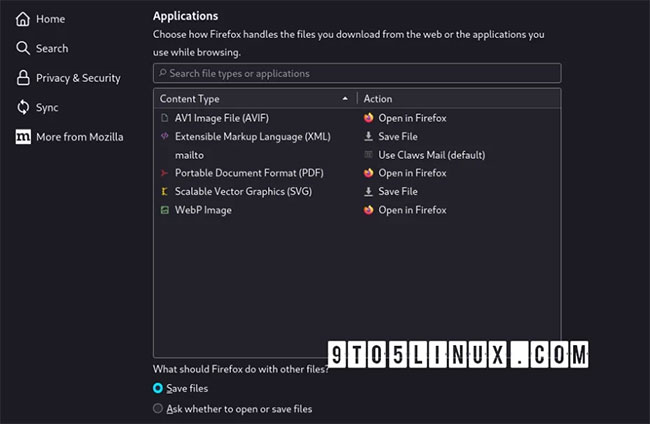Open the Home settings category
The image size is (650, 424).
click(x=40, y=19)
